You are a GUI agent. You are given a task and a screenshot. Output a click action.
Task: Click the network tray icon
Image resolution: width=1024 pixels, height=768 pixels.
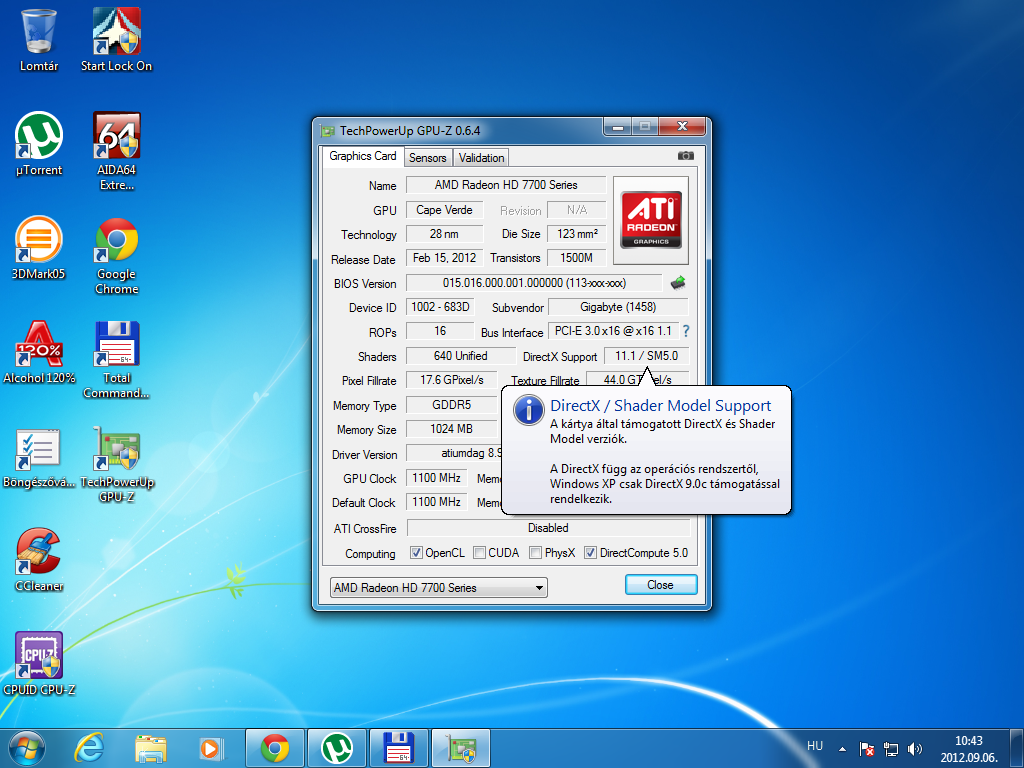[891, 749]
